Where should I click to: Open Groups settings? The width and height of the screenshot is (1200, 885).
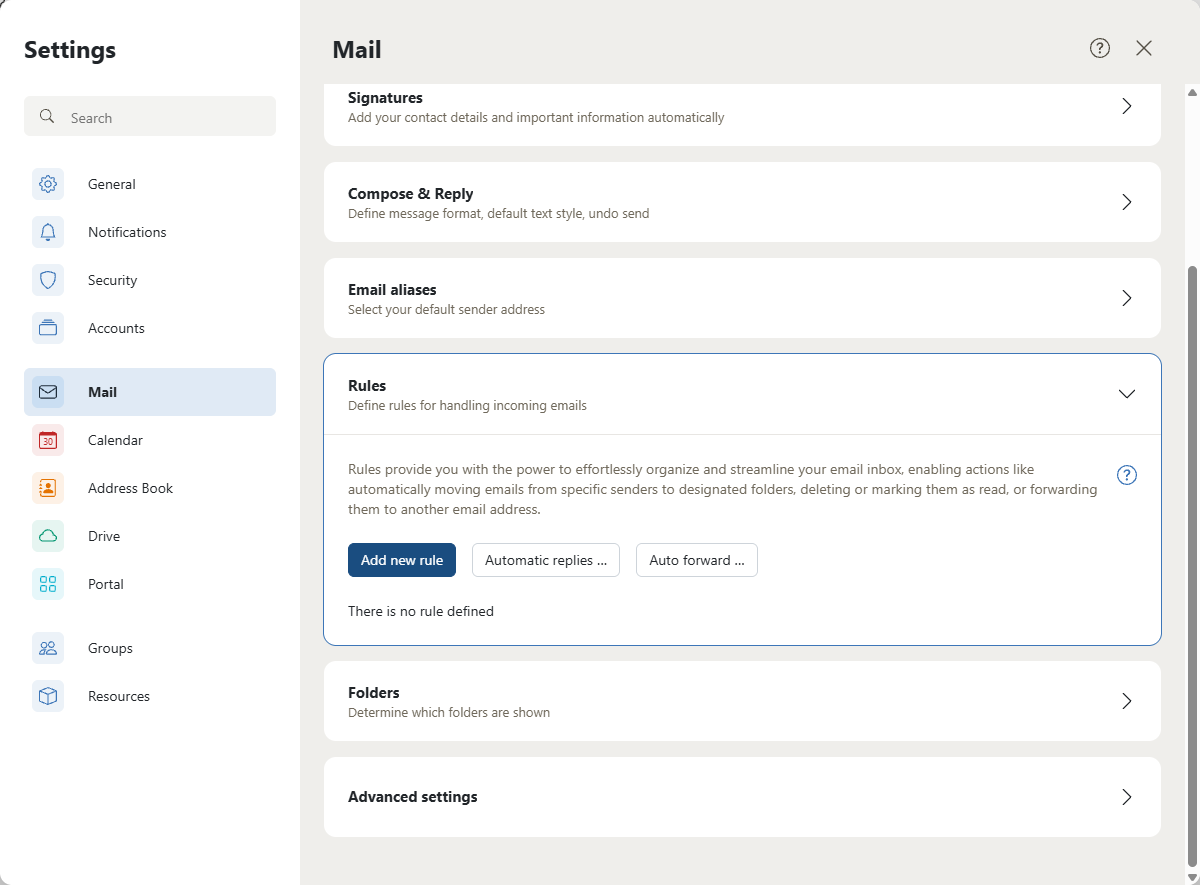tap(150, 648)
